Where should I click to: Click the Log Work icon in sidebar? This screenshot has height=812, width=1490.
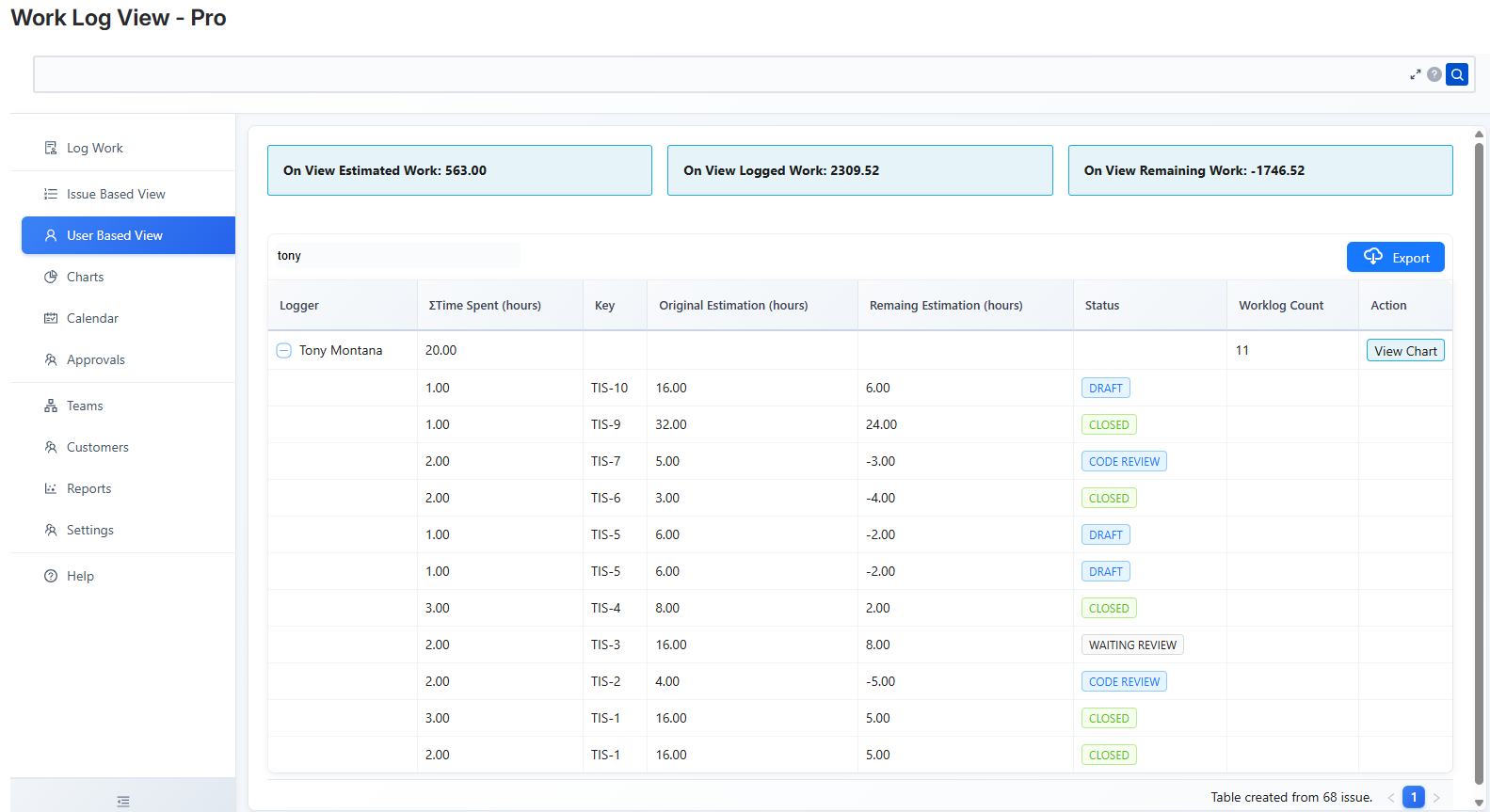tap(51, 148)
